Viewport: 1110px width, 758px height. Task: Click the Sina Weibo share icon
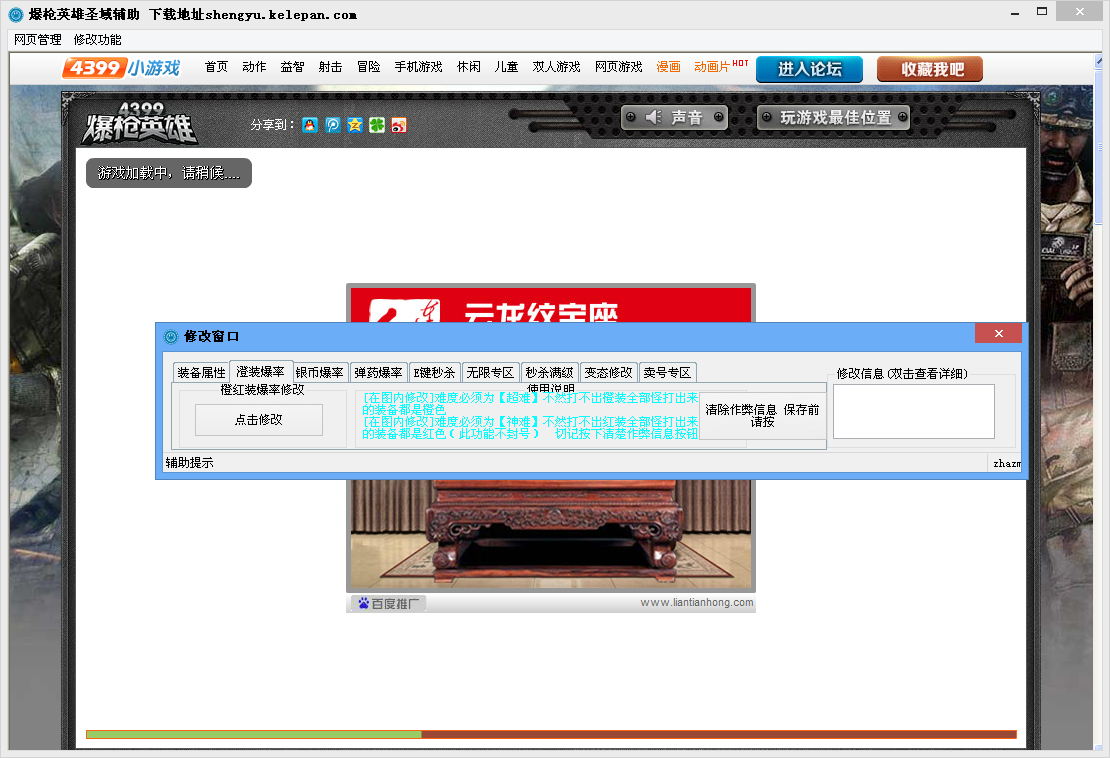(x=399, y=125)
